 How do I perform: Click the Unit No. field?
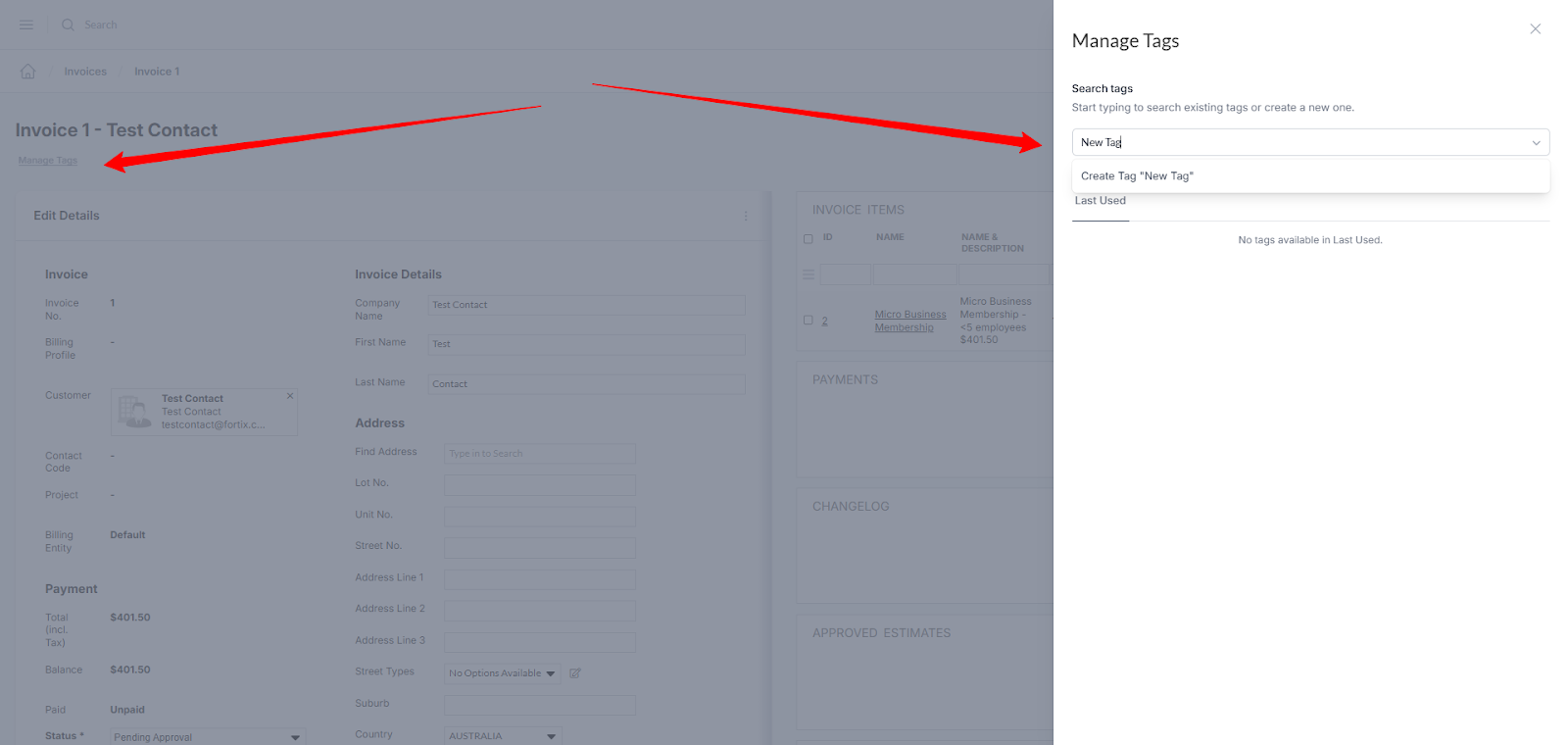click(x=540, y=517)
